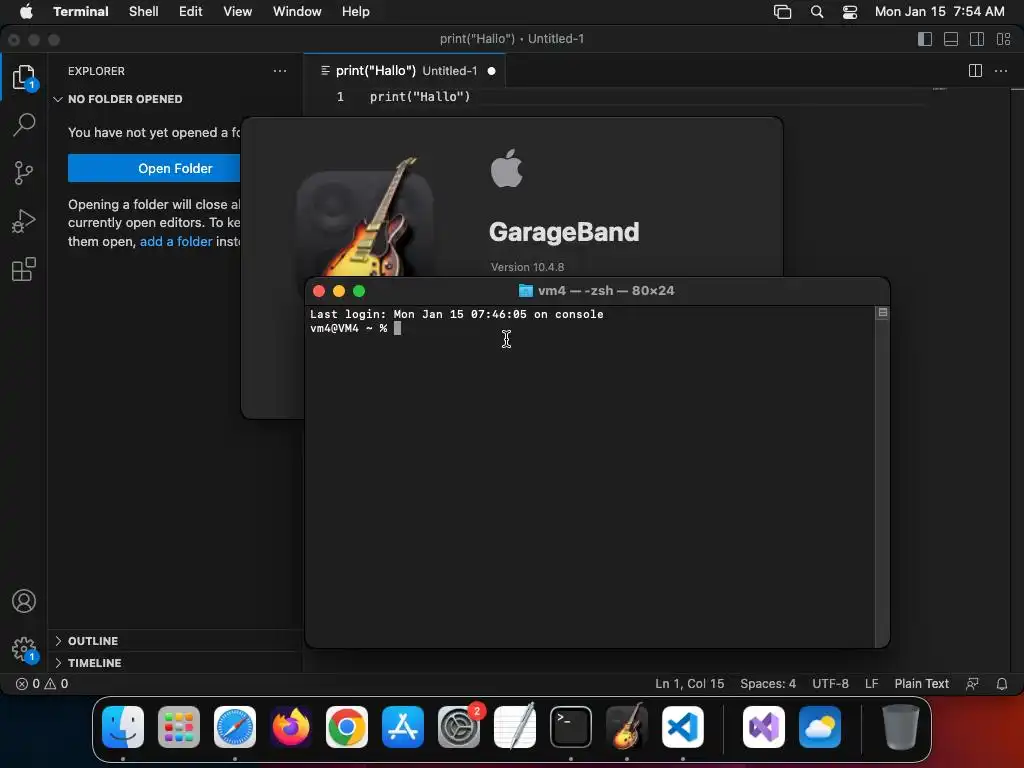
Task: Open App Store from the Dock
Action: pos(403,727)
